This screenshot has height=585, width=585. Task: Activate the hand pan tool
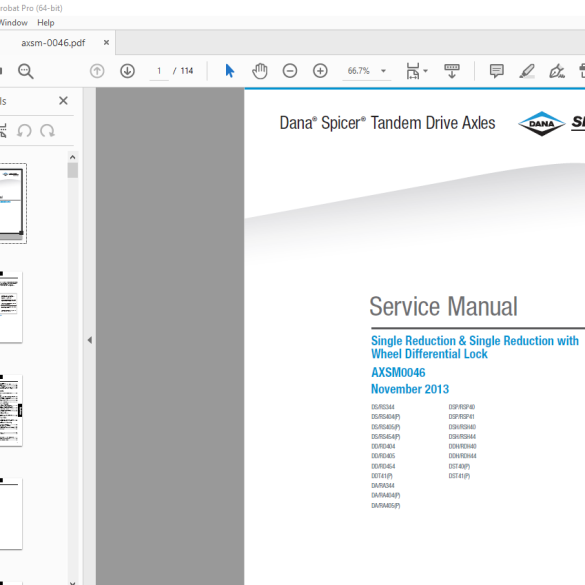[260, 71]
